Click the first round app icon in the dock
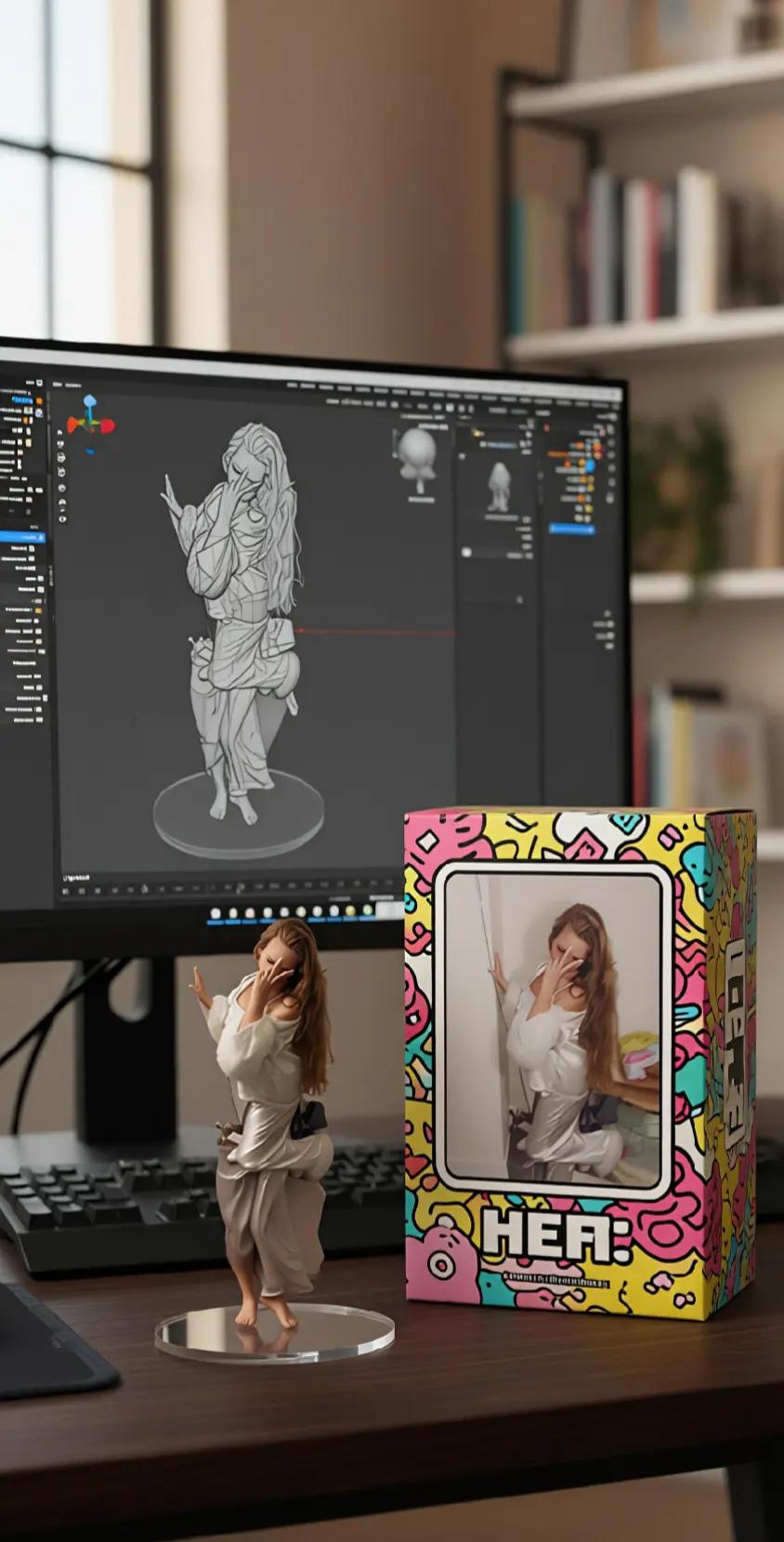This screenshot has width=784, height=1542. pyautogui.click(x=216, y=913)
